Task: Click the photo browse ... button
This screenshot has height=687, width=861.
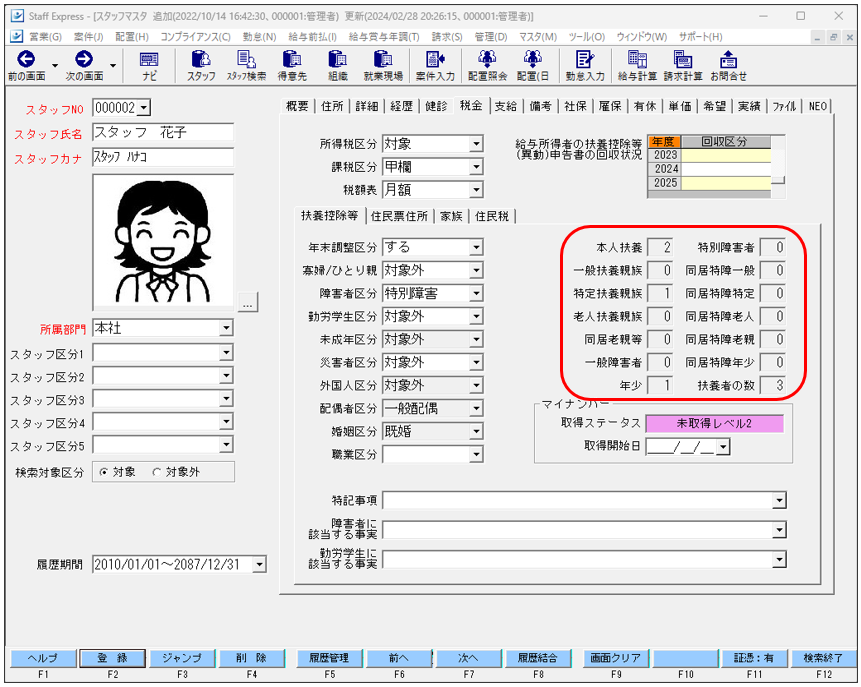Action: [248, 302]
